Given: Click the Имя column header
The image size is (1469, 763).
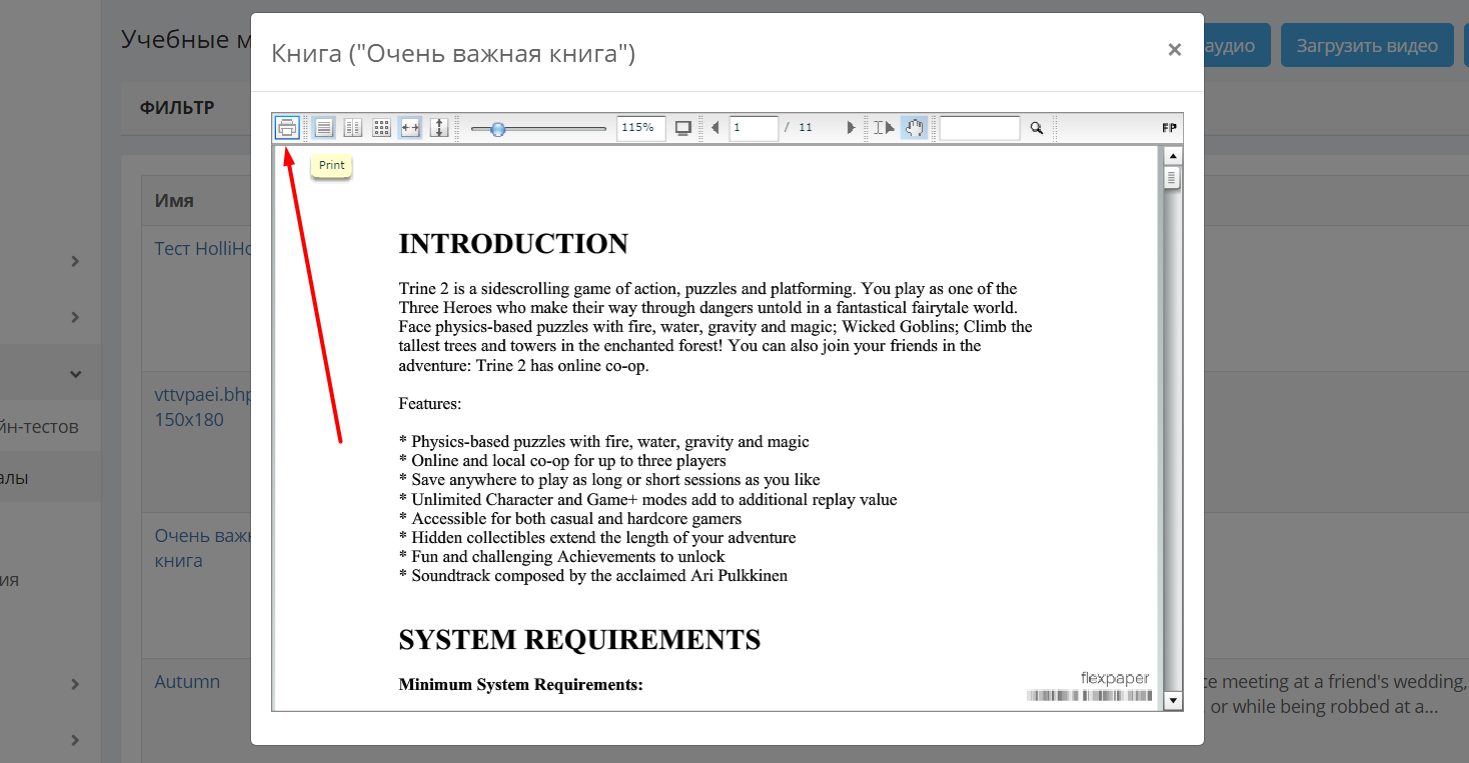Looking at the screenshot, I should (x=174, y=200).
